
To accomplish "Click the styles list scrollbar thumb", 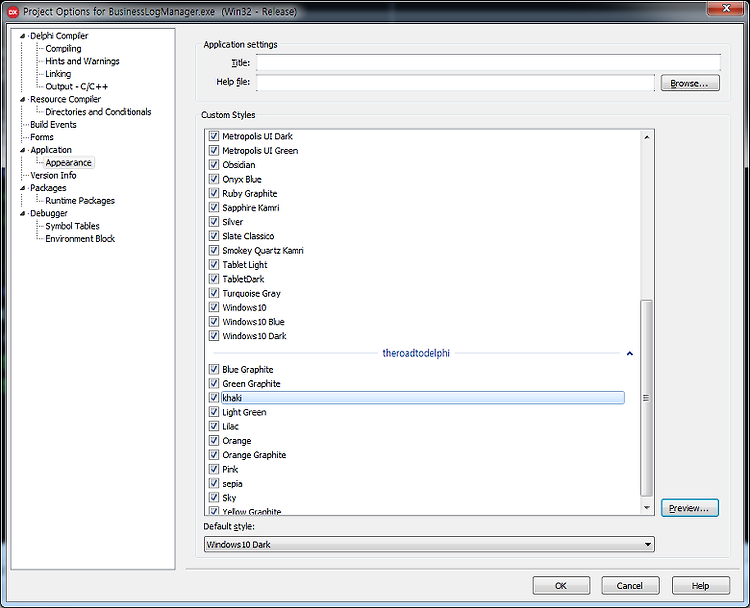I will tap(646, 398).
